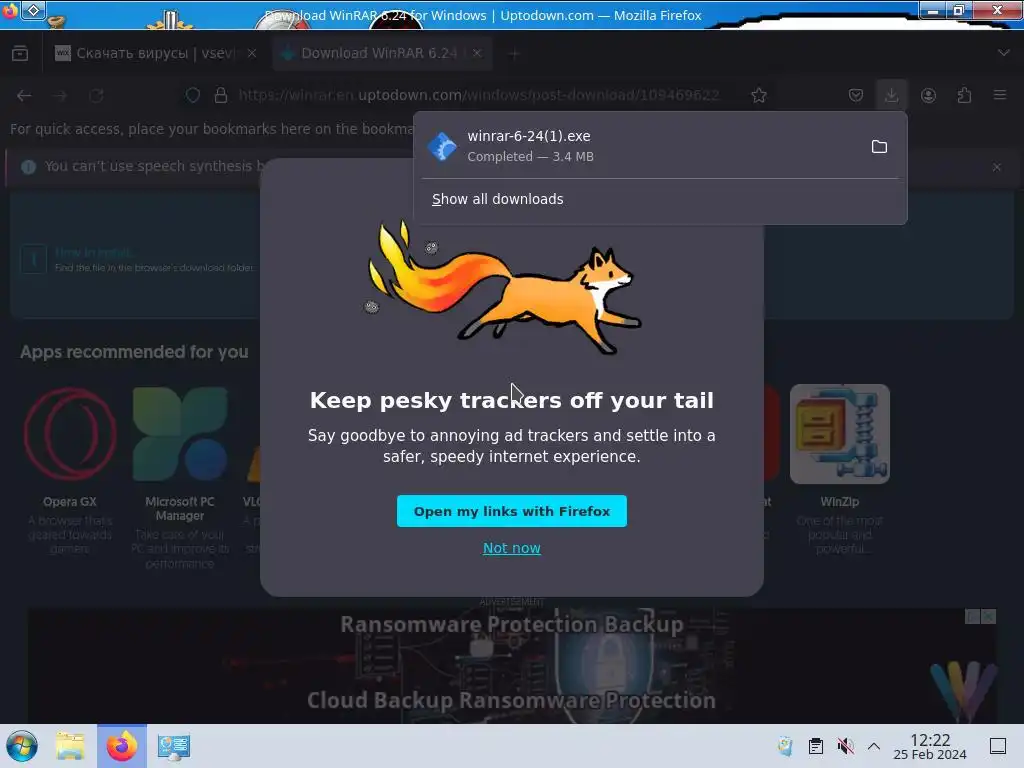Expand the hidden system tray icons
The height and width of the screenshot is (768, 1024).
coord(874,746)
